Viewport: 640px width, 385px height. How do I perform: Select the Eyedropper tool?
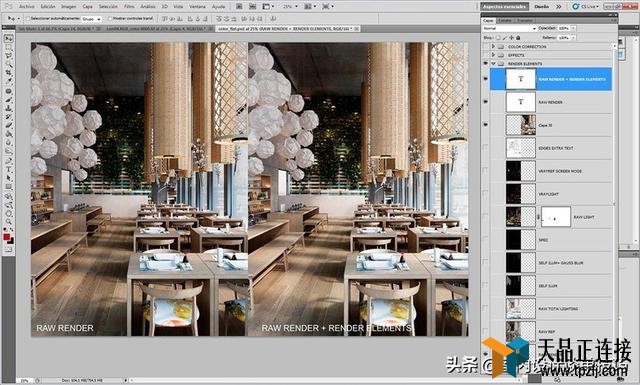(8, 80)
